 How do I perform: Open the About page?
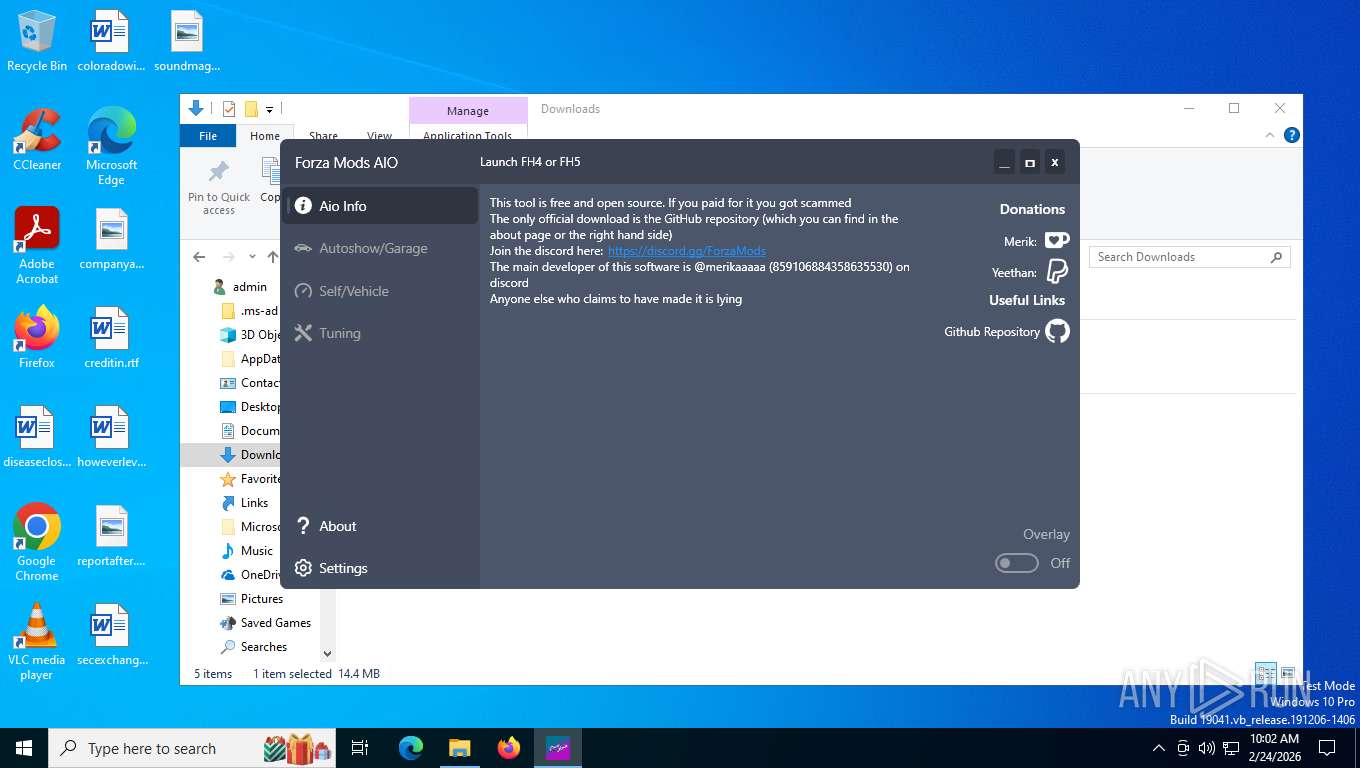click(x=380, y=526)
